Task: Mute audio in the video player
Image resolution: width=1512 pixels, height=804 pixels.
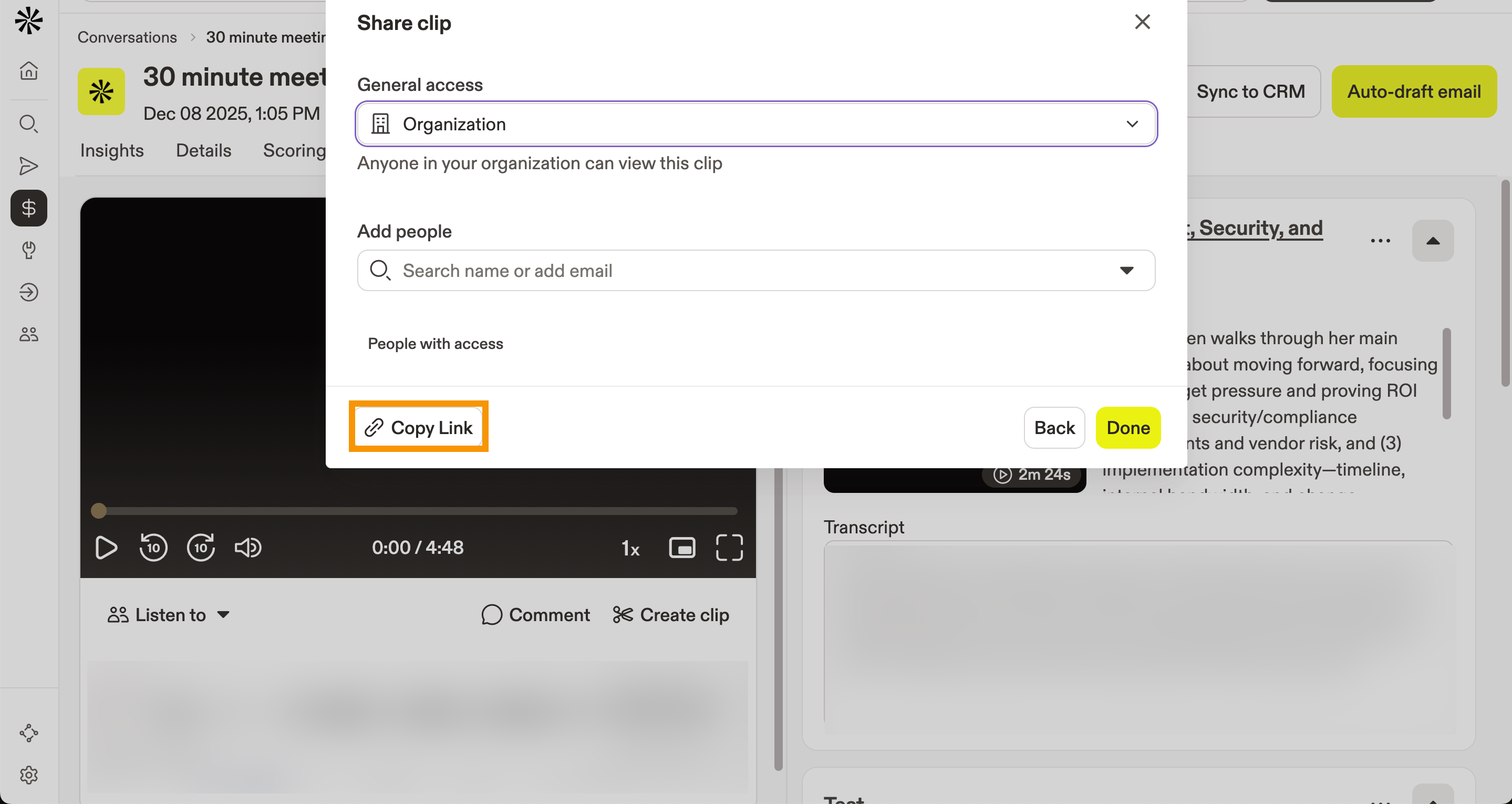Action: 247,547
